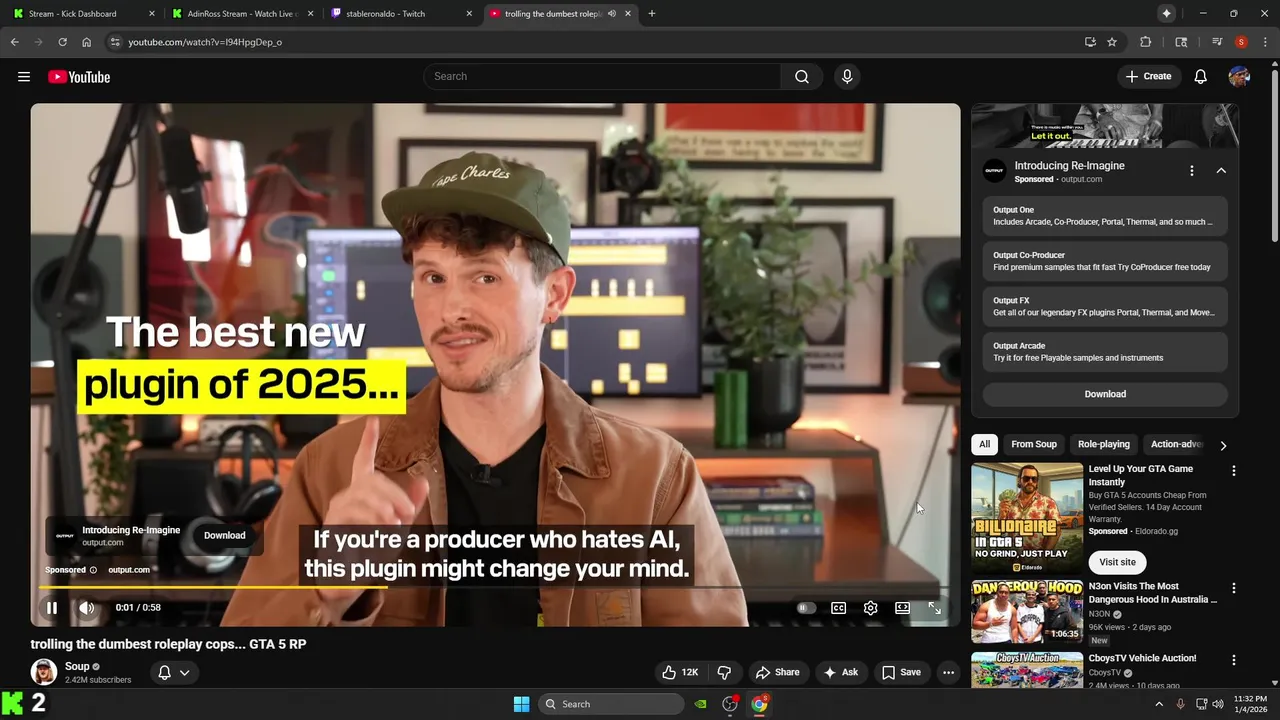Open the Output Co-Producer ad link
Screen dimensions: 1280x720
(x=1105, y=261)
